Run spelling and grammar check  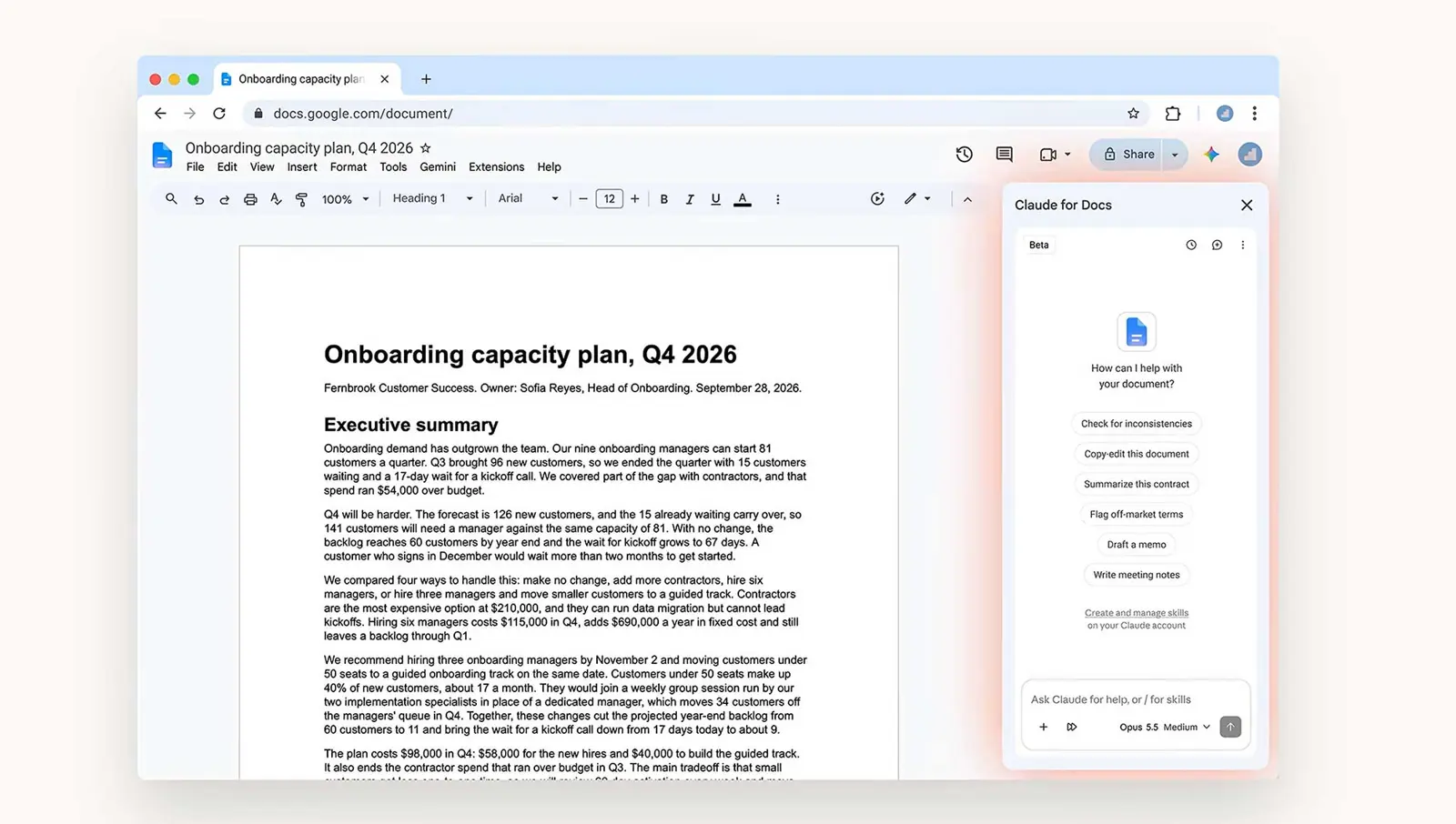tap(276, 199)
